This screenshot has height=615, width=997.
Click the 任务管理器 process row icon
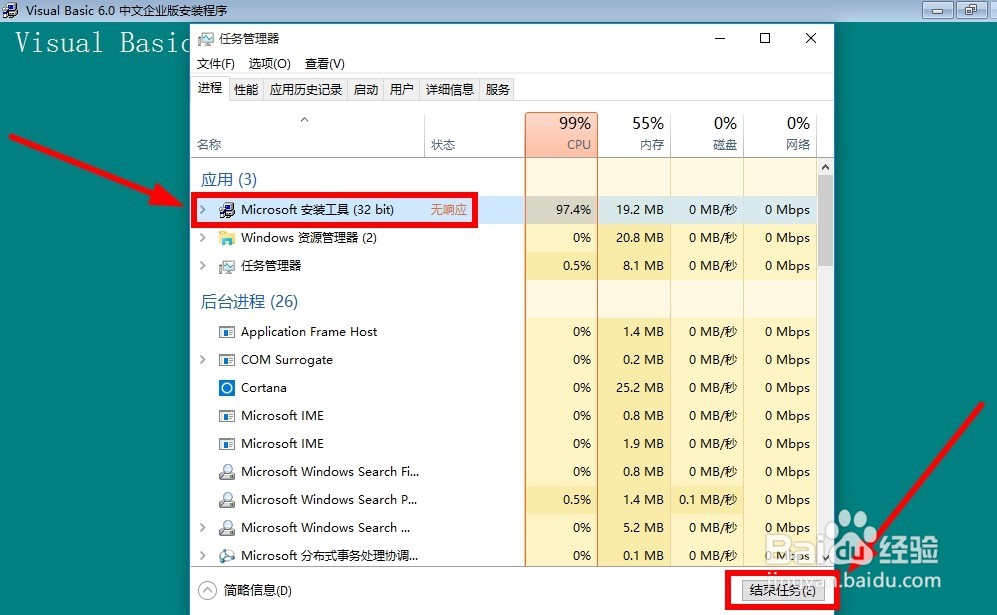point(226,266)
